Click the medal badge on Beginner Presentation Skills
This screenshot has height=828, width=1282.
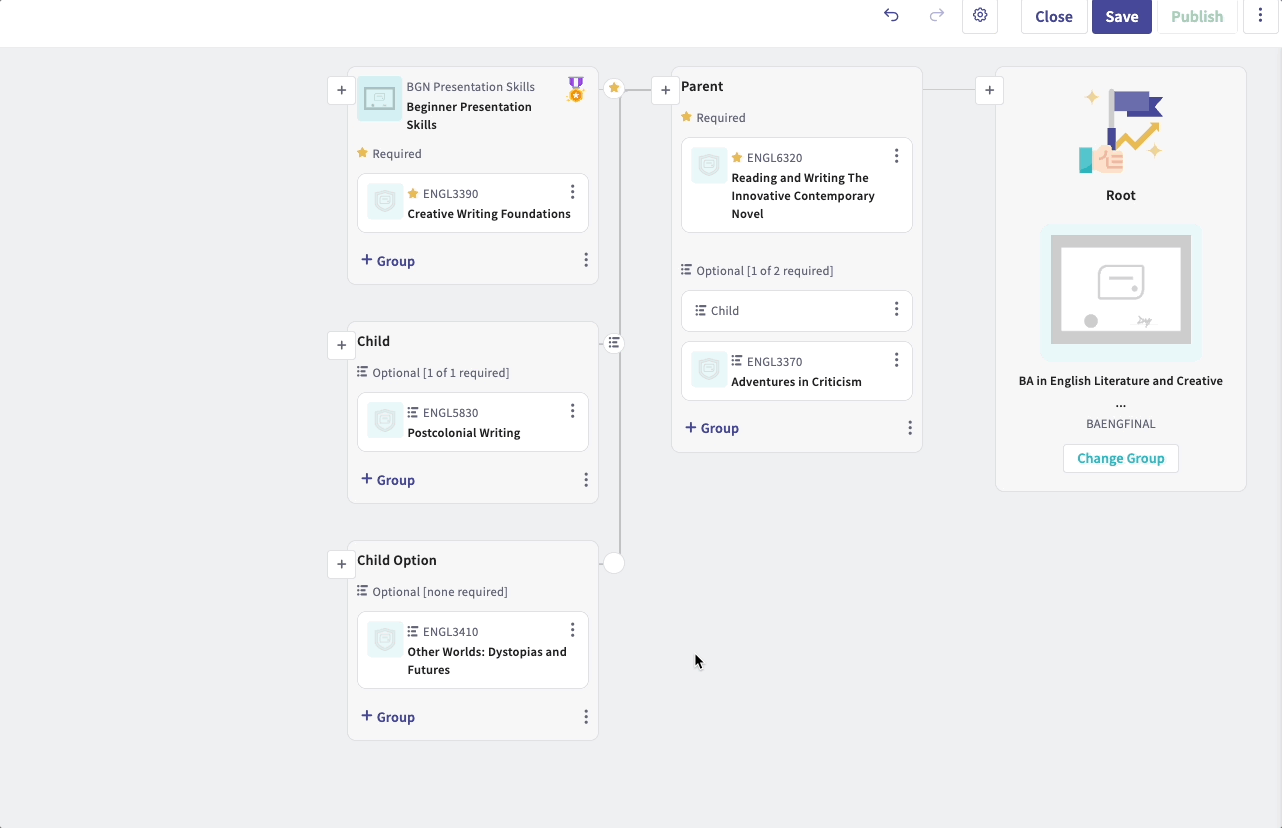[x=574, y=90]
